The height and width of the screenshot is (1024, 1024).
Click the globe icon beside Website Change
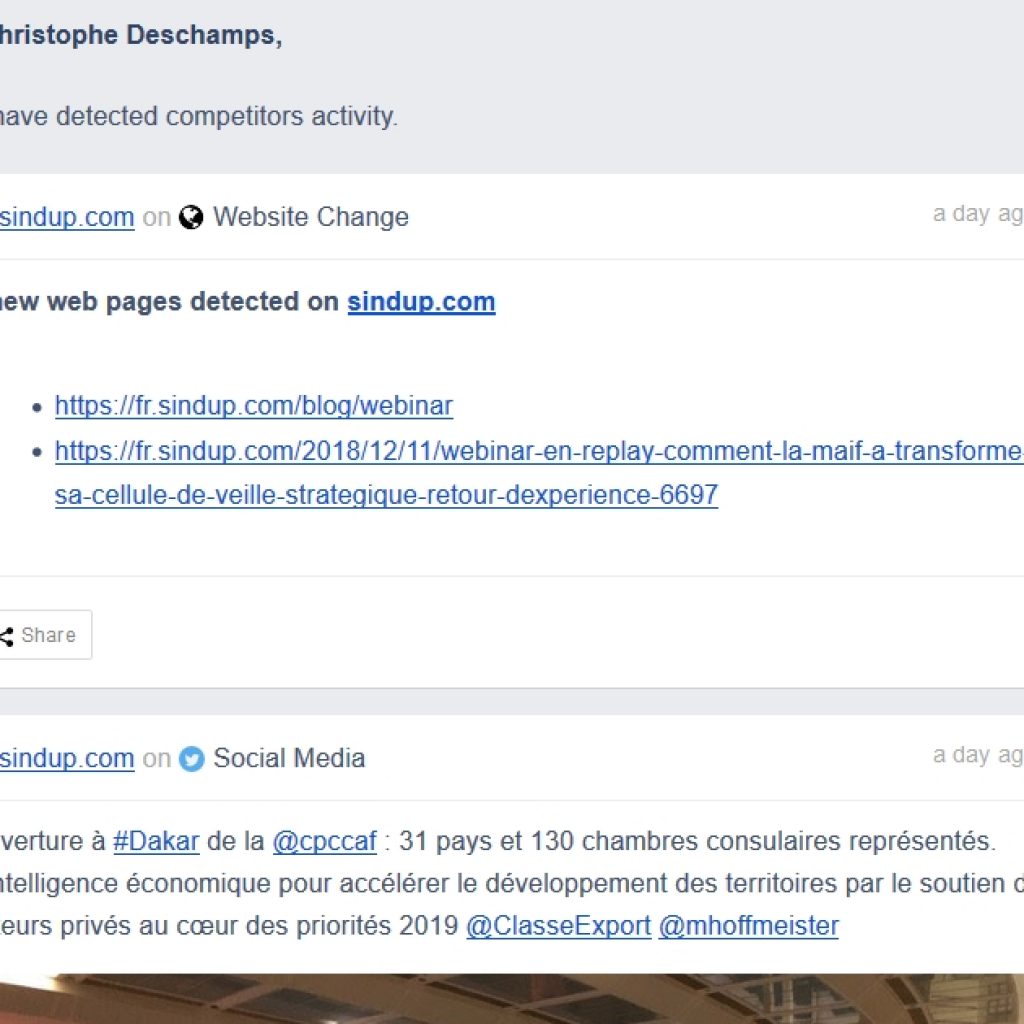191,217
